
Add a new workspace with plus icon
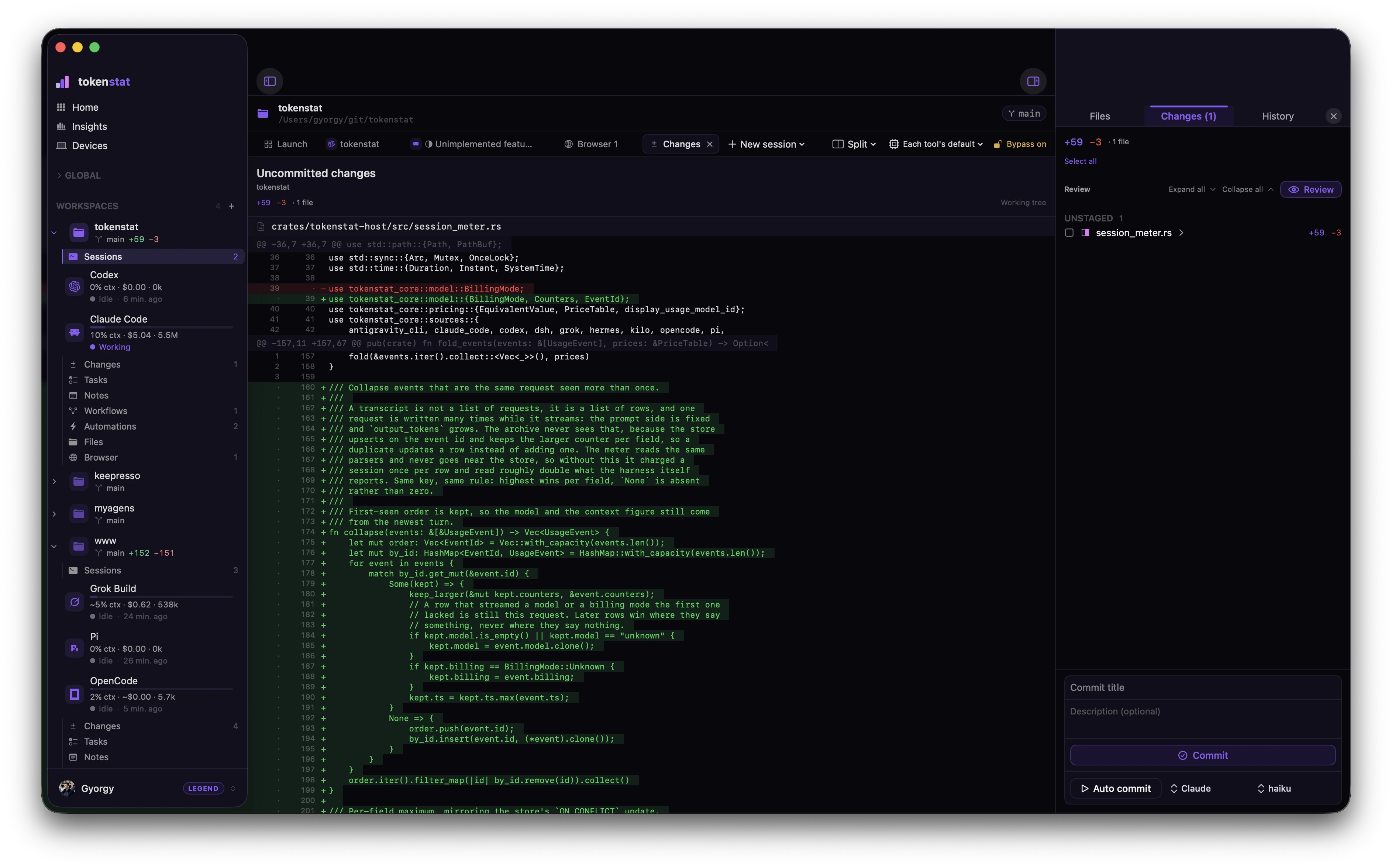pos(231,206)
